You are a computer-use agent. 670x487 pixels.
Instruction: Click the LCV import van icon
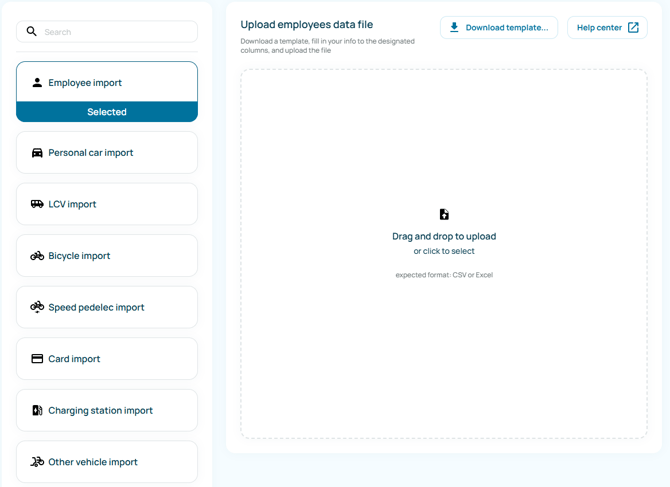tap(37, 204)
